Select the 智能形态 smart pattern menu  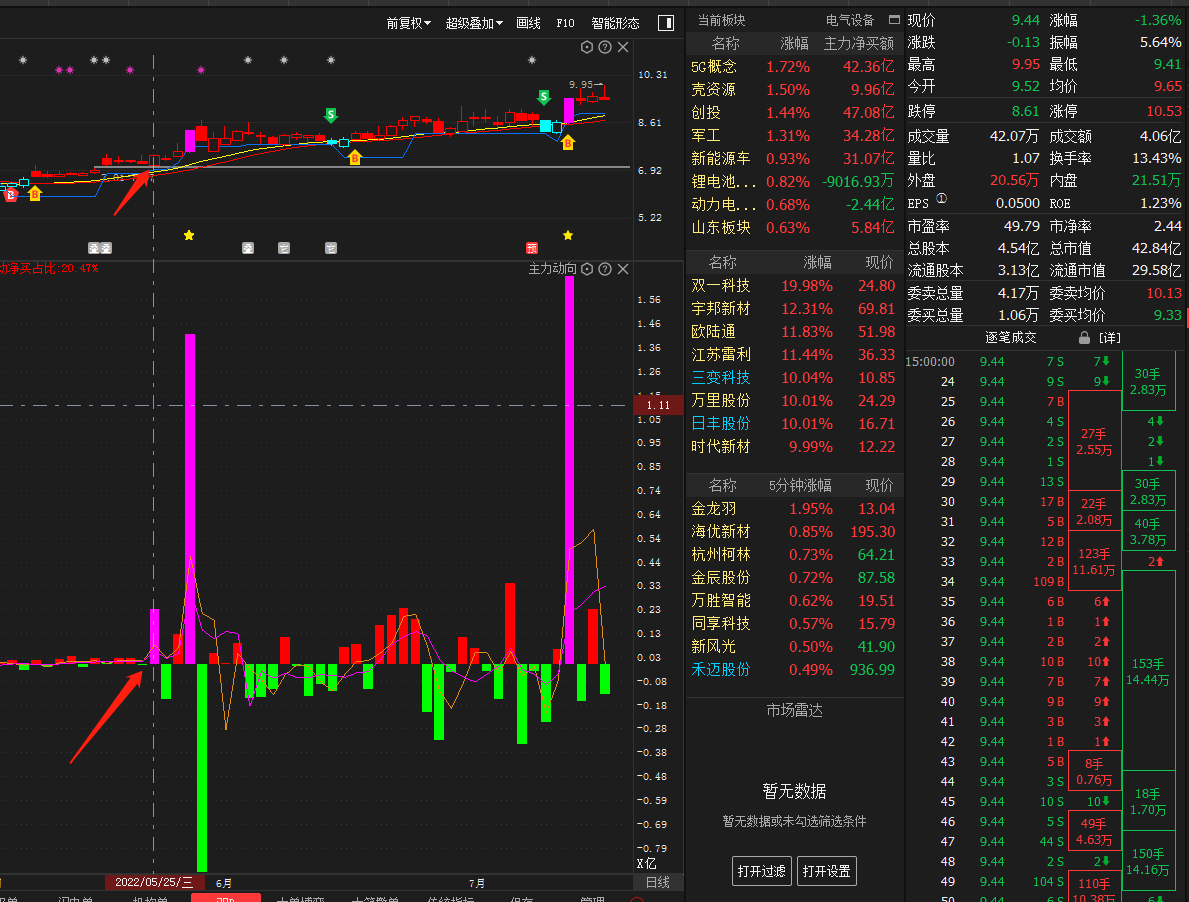point(615,23)
